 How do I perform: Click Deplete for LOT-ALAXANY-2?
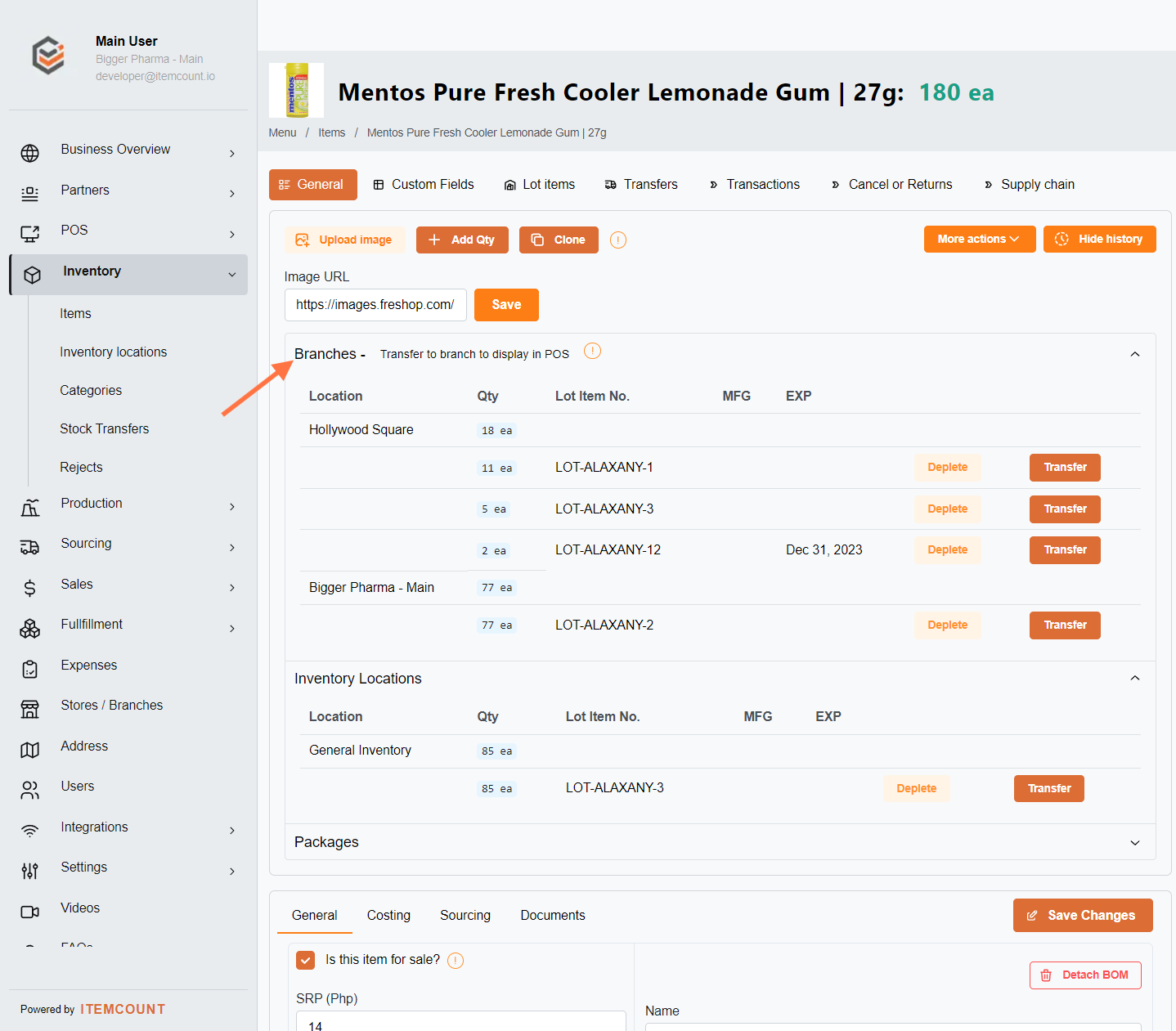coord(948,625)
